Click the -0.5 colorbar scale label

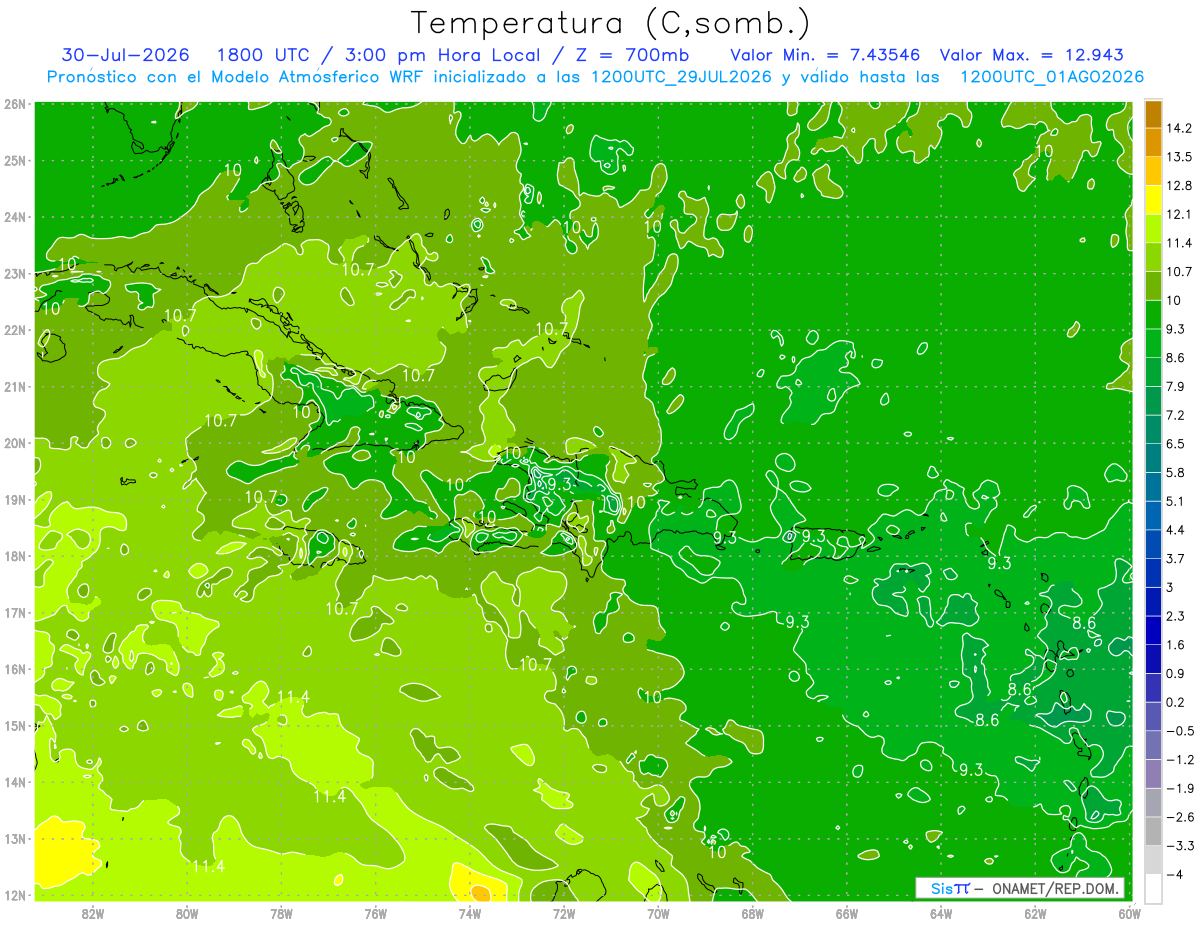1179,731
